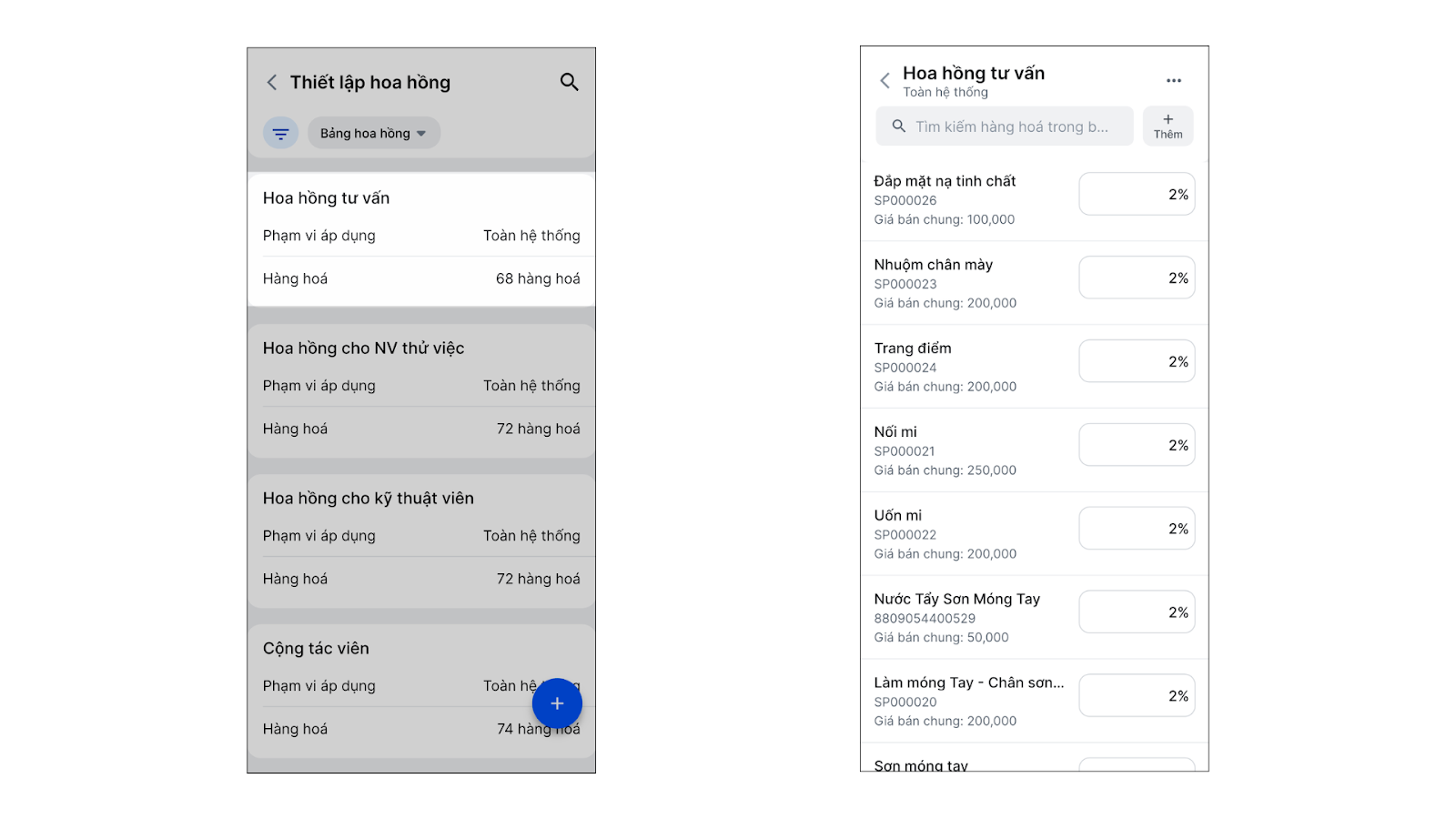This screenshot has height=819, width=1456.
Task: Go back from Hoa hồng tư vấn screen
Action: pos(885,81)
